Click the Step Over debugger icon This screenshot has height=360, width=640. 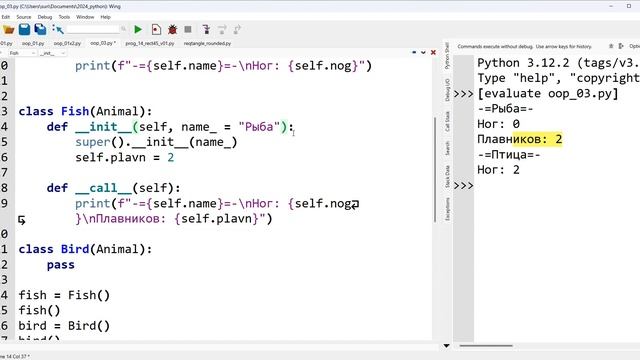pyautogui.click(x=222, y=29)
